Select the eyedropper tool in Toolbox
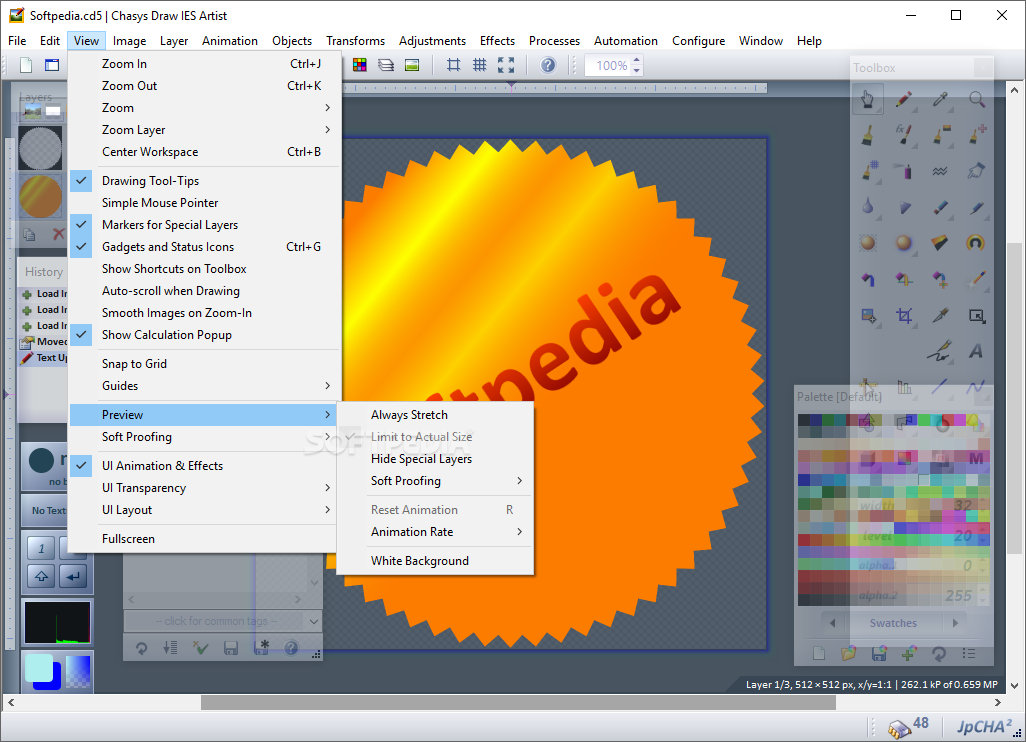 (x=940, y=99)
